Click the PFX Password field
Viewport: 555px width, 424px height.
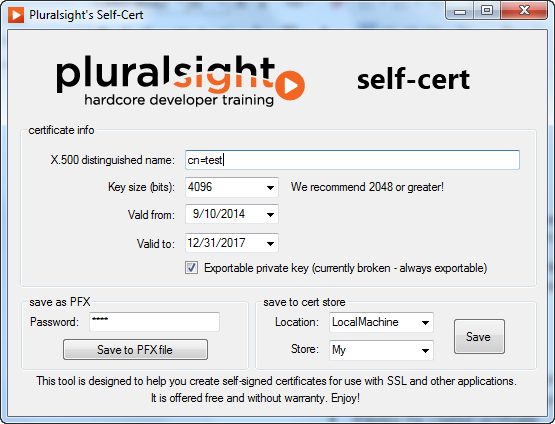point(154,322)
